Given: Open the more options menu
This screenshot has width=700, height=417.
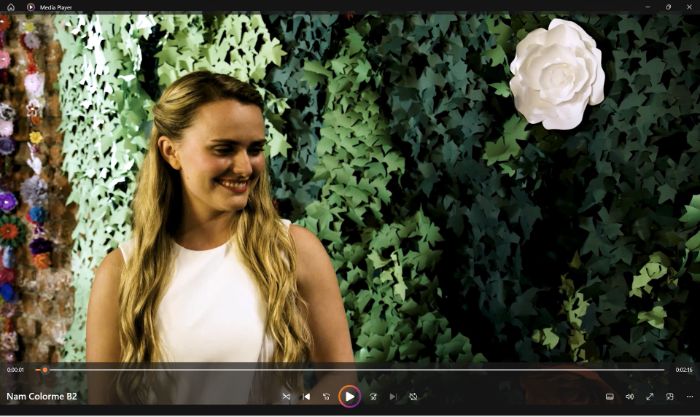Looking at the screenshot, I should 690,396.
